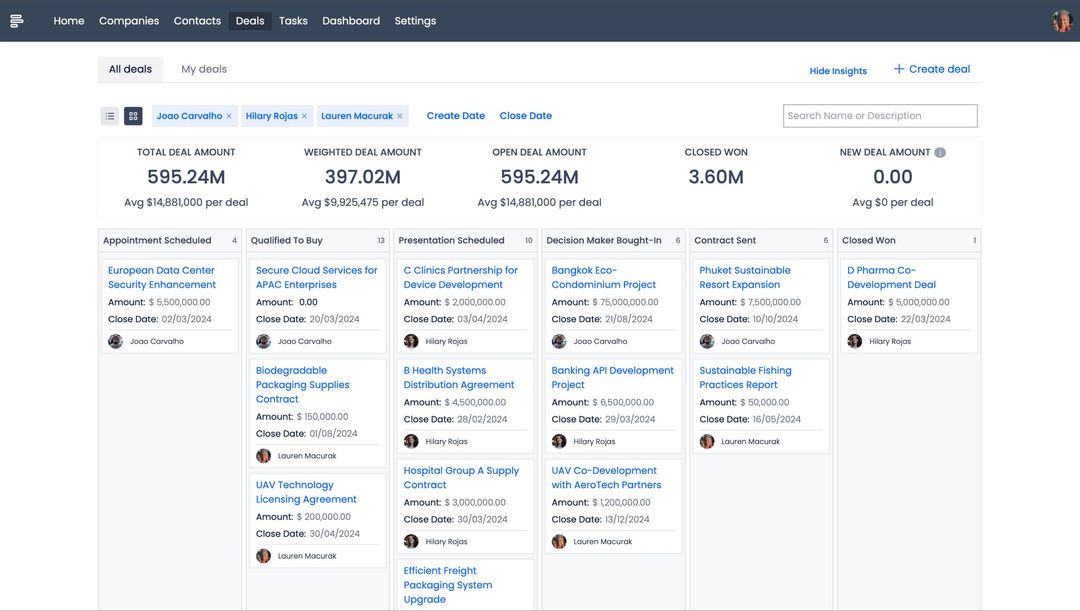Click the Create deal button
The height and width of the screenshot is (611, 1080).
[x=930, y=68]
